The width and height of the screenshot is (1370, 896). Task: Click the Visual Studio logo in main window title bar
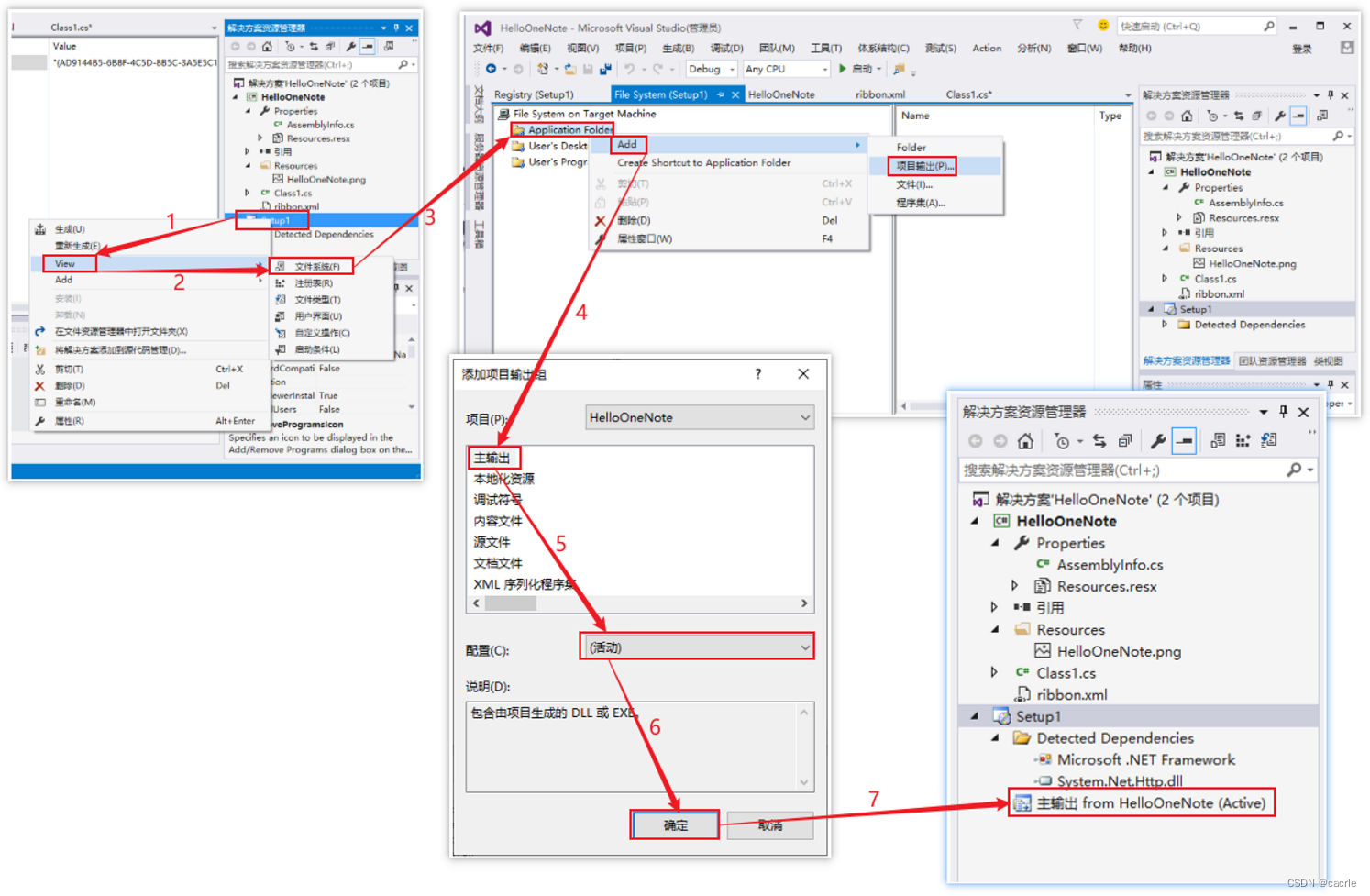tap(482, 28)
